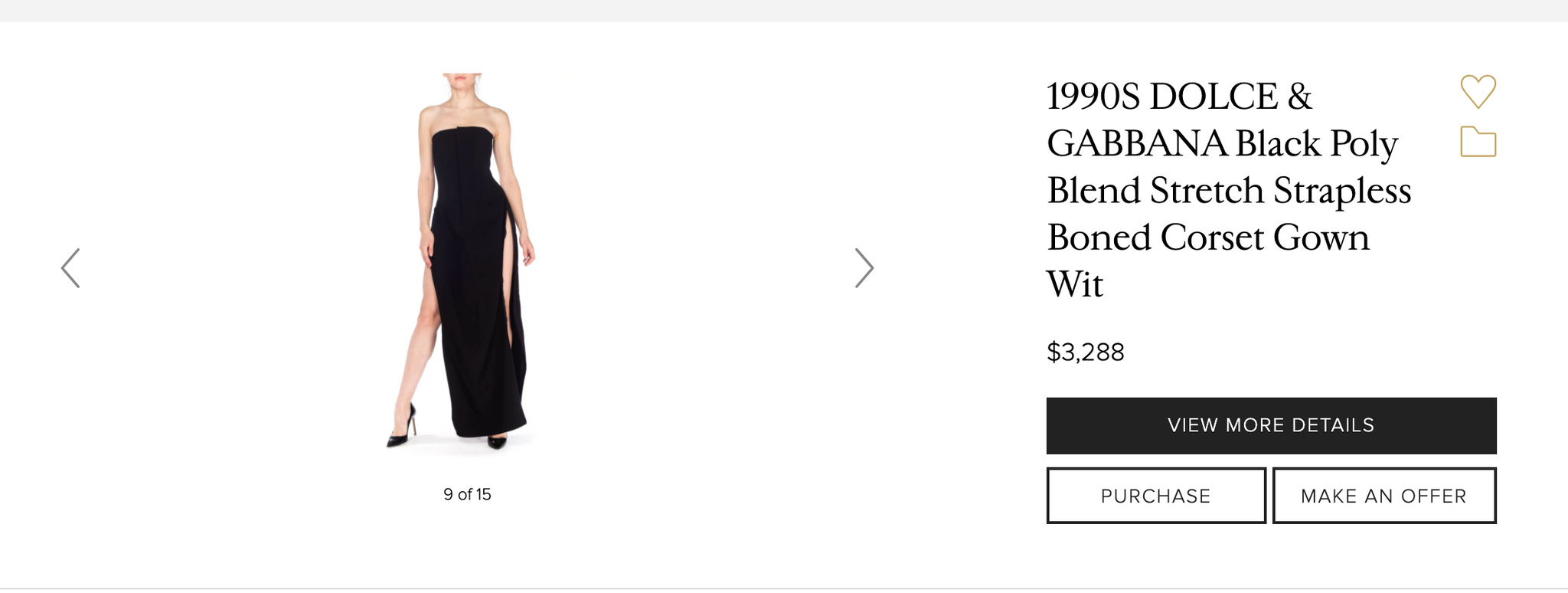Choose Make an Offer
This screenshot has width=1568, height=593.
(x=1384, y=496)
